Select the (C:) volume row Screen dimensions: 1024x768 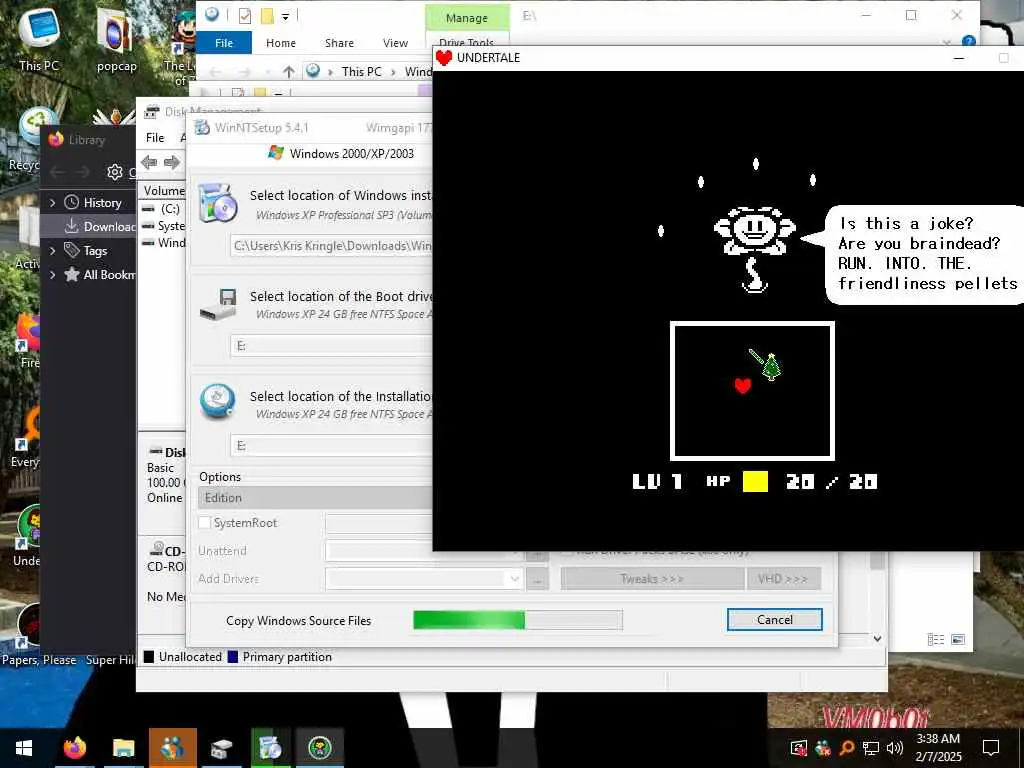[x=163, y=208]
